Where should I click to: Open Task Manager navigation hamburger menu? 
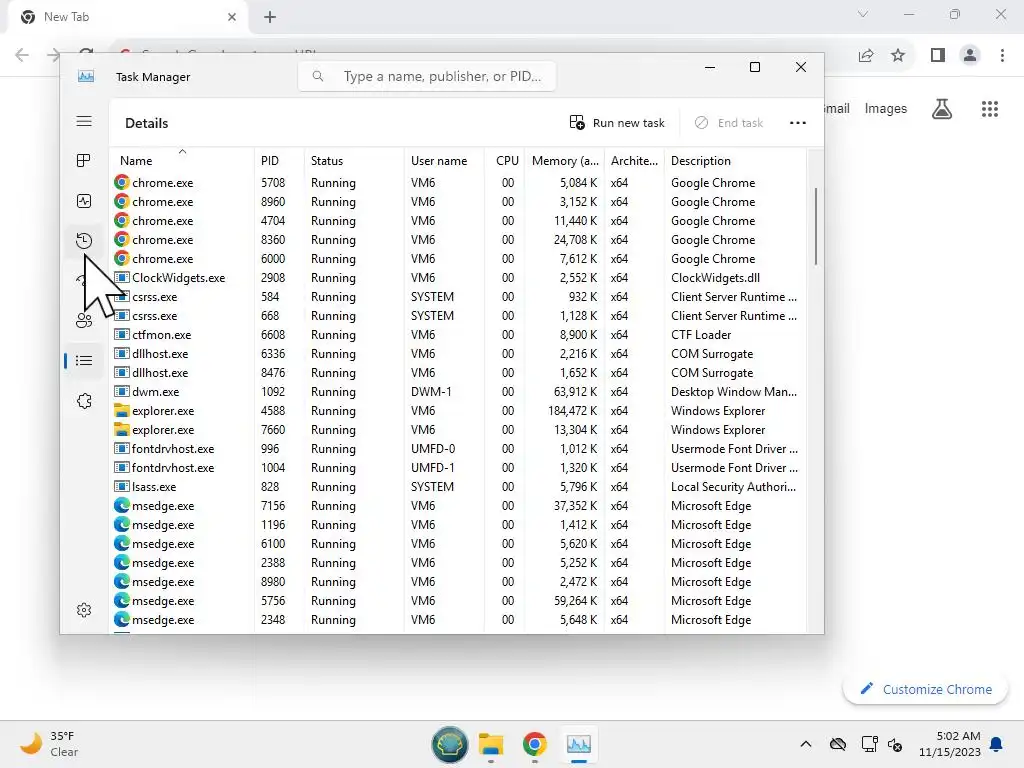tap(84, 121)
